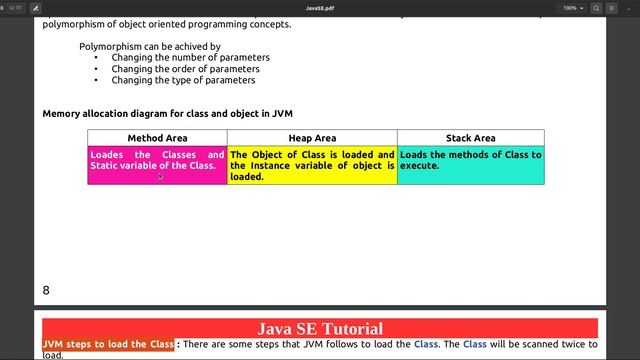Click the 'Memory allocation diagram' heading
Image resolution: width=640 pixels, height=360 pixels.
pyautogui.click(x=167, y=113)
